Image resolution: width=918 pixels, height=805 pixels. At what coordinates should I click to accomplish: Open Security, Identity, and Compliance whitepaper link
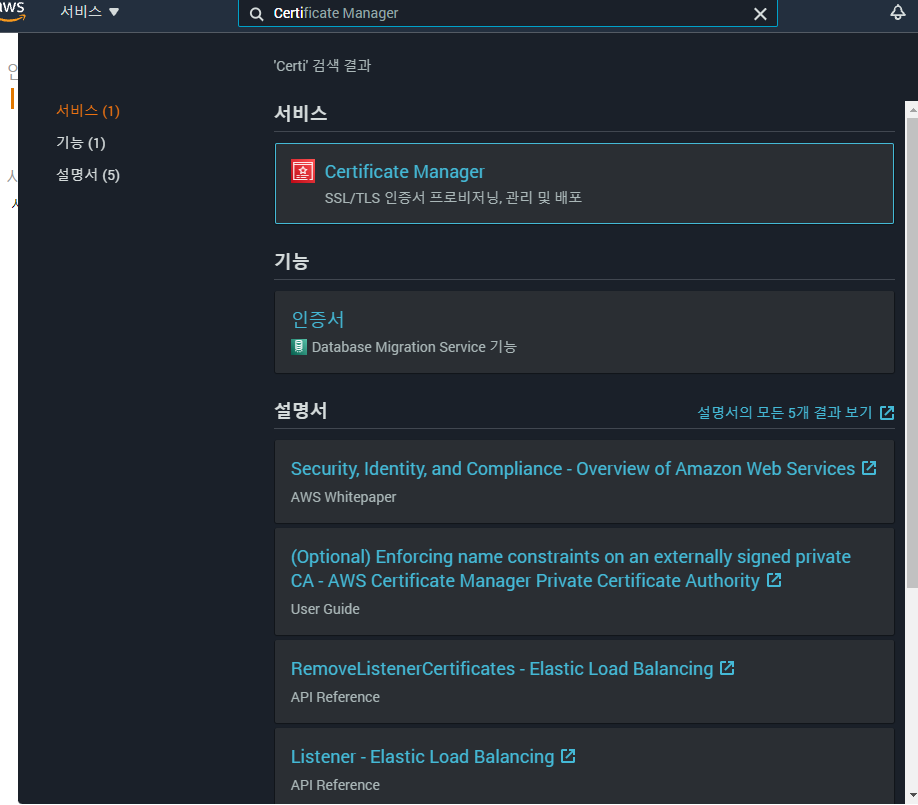(x=573, y=468)
